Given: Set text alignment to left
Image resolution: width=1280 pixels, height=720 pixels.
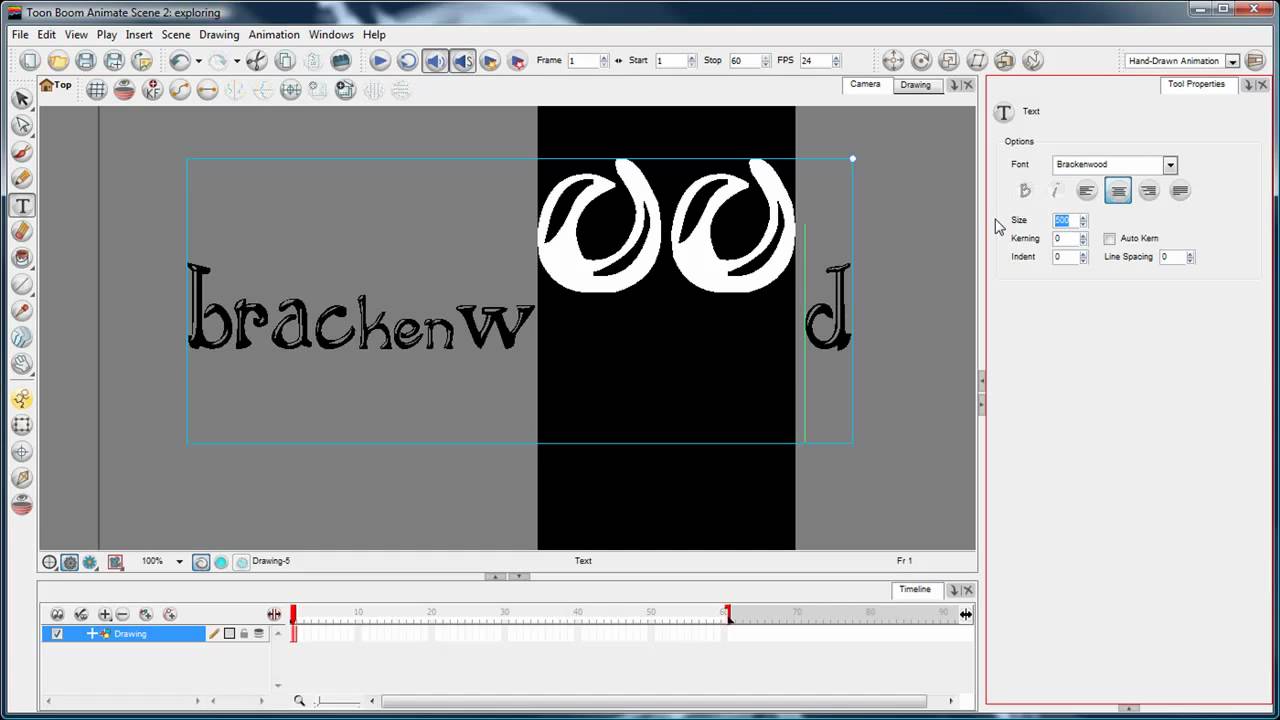Looking at the screenshot, I should [1087, 190].
